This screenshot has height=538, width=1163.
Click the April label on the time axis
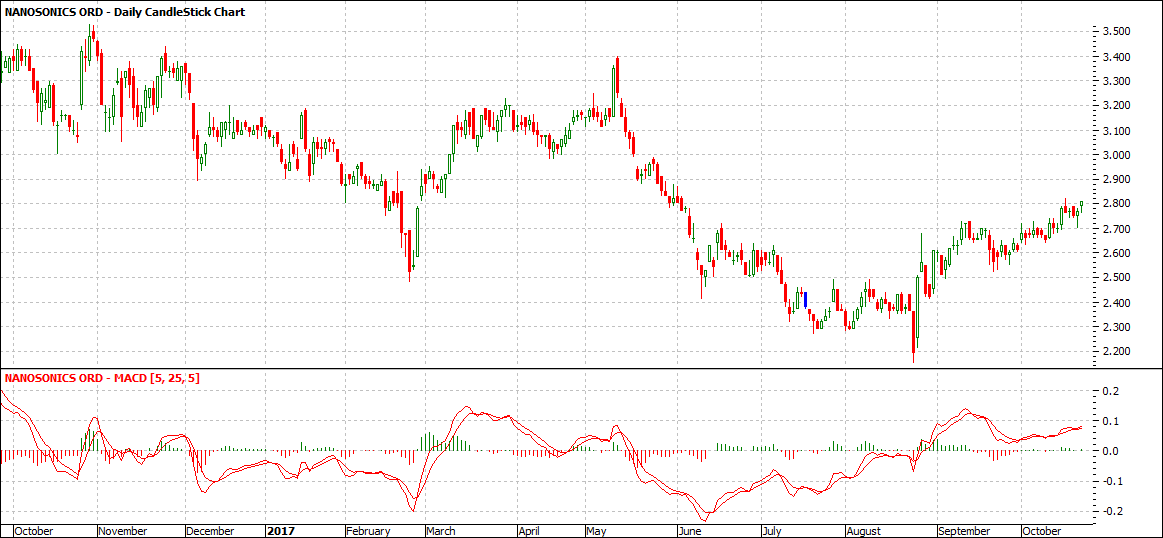529,531
